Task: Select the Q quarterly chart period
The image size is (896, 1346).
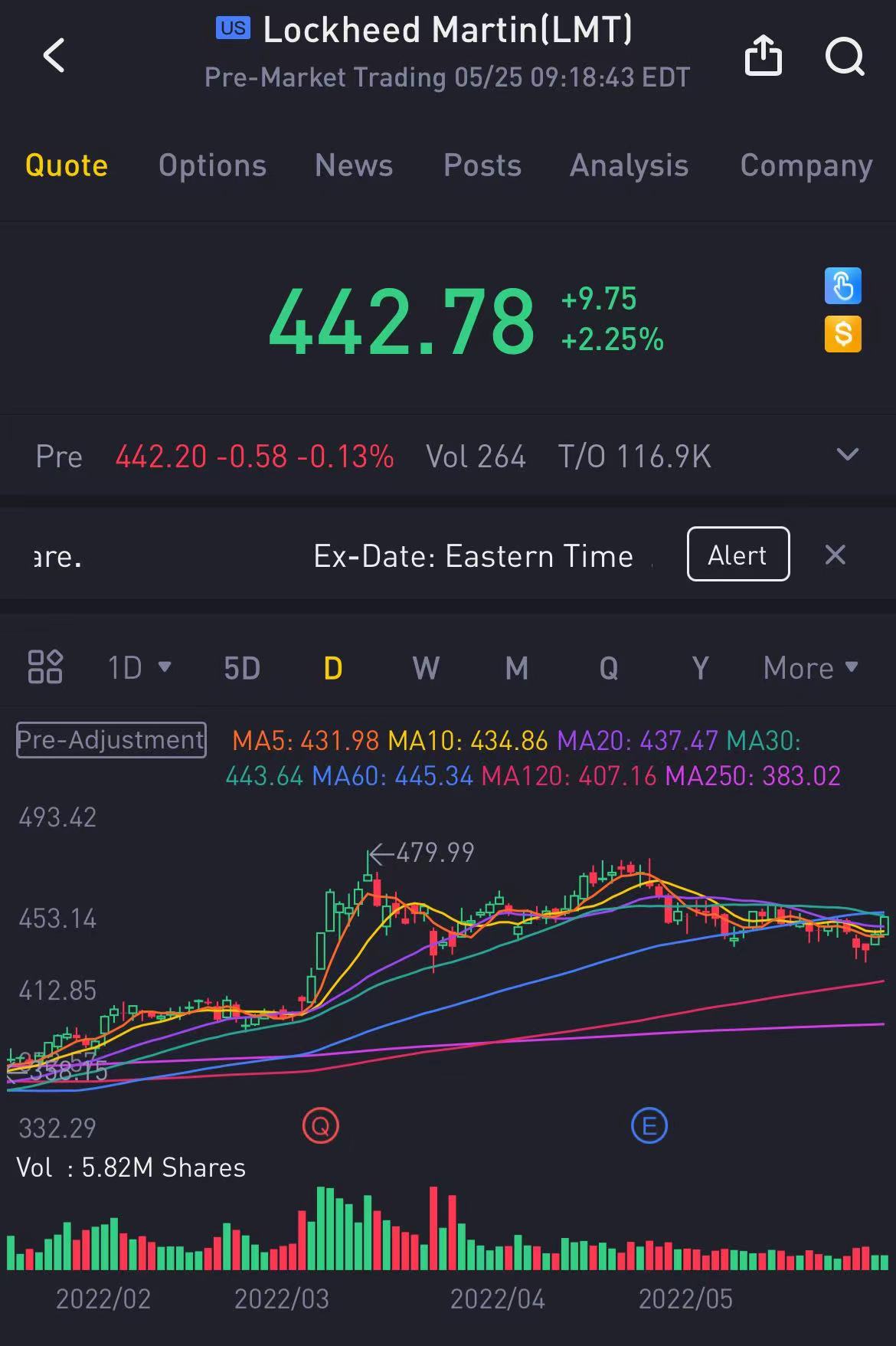Action: pos(609,668)
